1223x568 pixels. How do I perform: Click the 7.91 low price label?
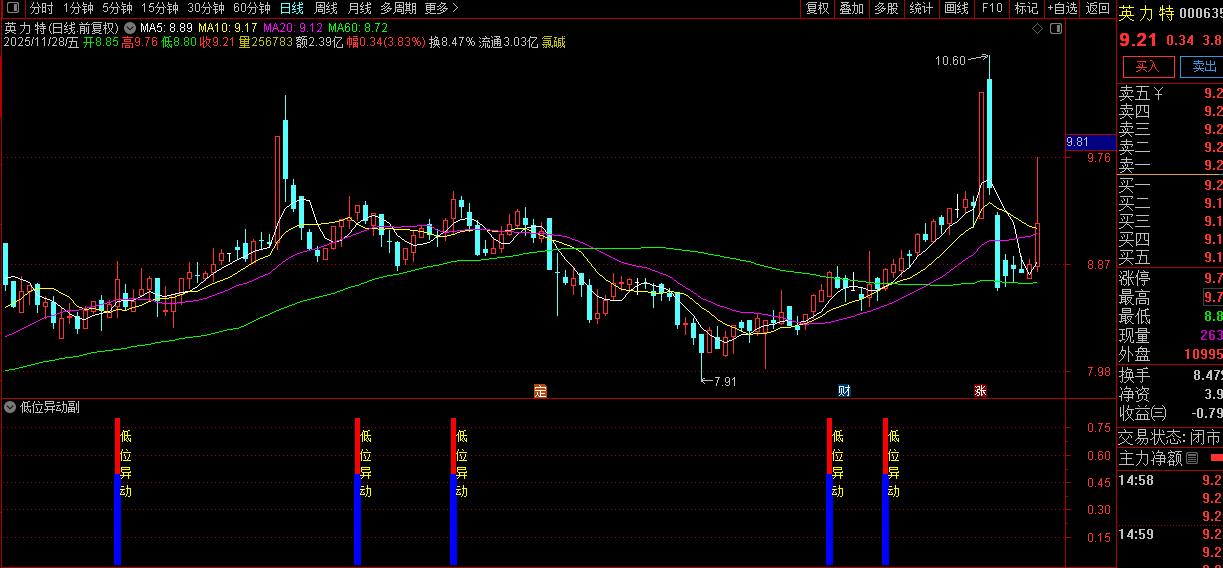pyautogui.click(x=724, y=381)
